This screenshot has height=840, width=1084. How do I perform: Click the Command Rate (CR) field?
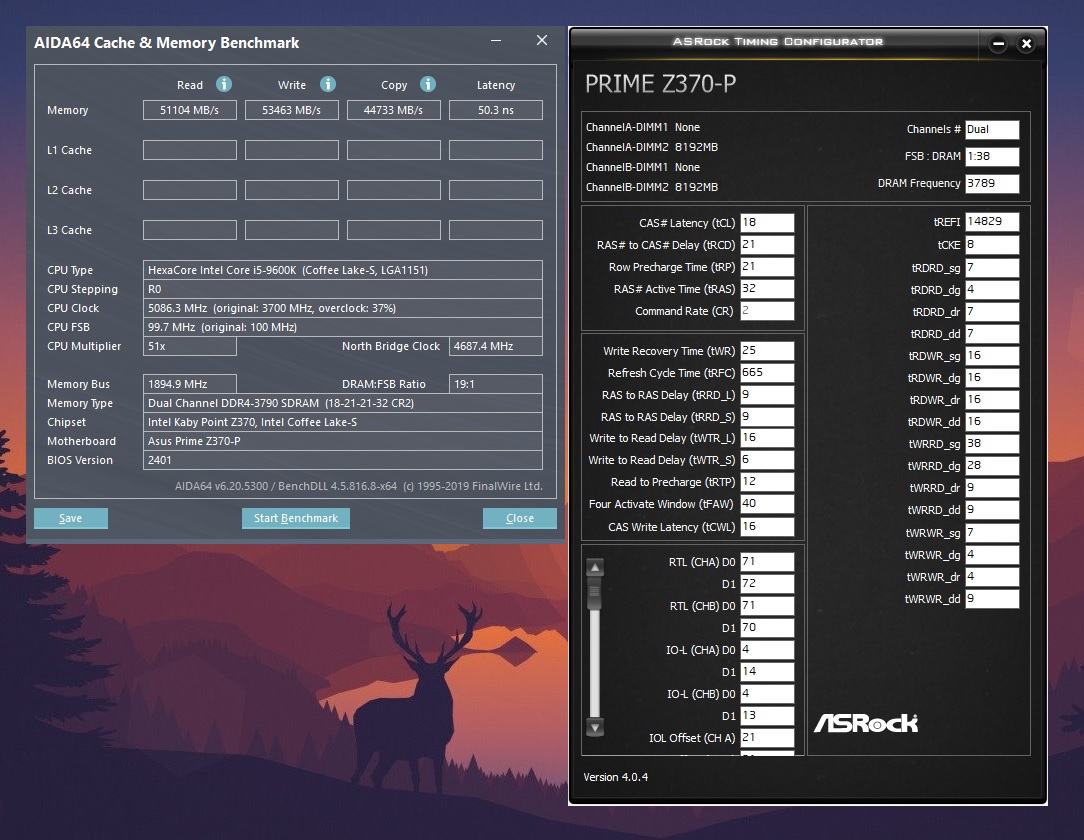click(767, 311)
